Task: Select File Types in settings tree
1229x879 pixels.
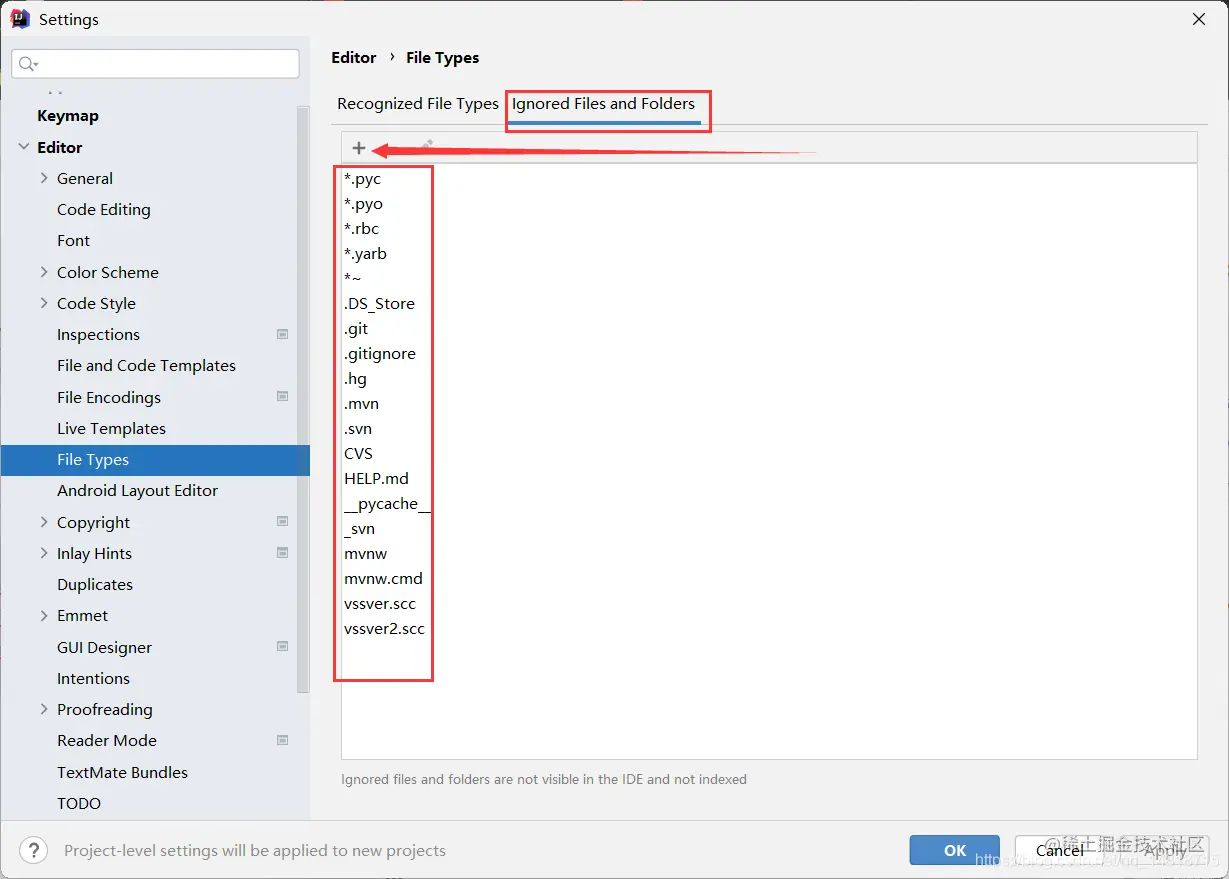Action: pos(155,459)
